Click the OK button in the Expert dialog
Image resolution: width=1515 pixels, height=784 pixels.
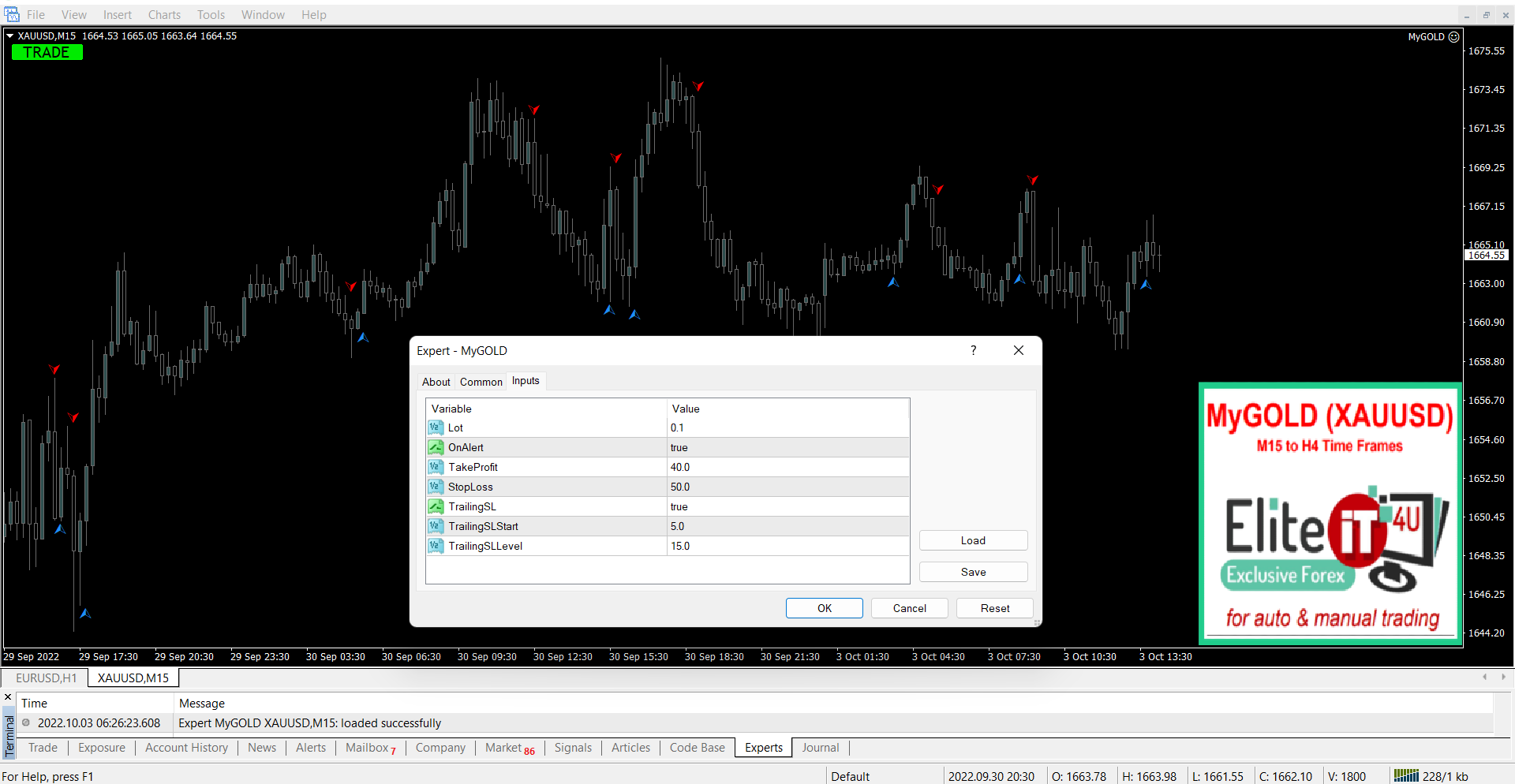[824, 608]
